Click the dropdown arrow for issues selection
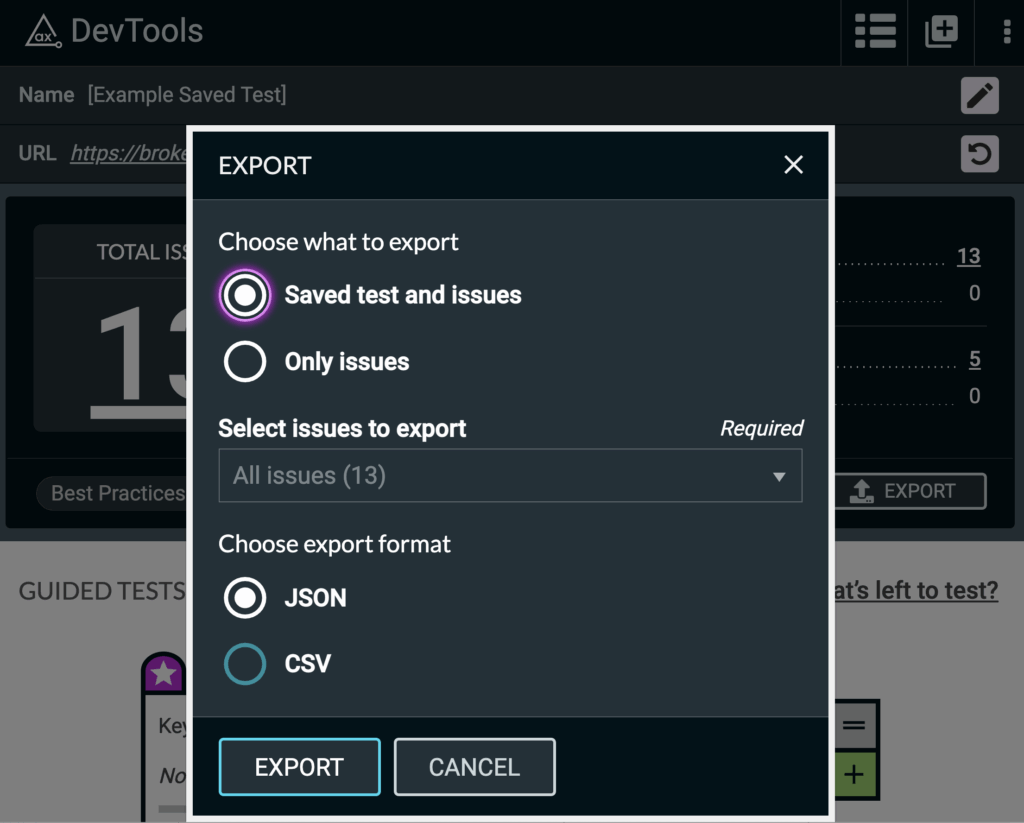1024x823 pixels. coord(779,478)
